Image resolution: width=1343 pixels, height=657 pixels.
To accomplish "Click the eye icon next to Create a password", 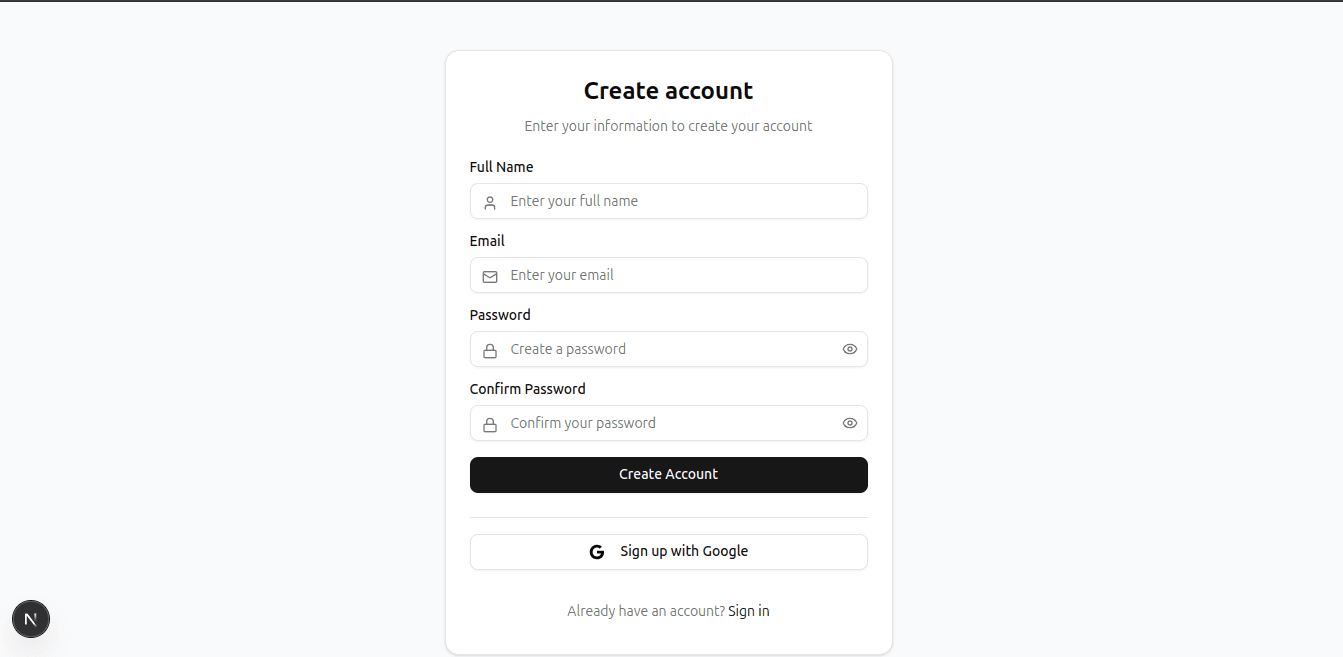I will click(x=849, y=349).
